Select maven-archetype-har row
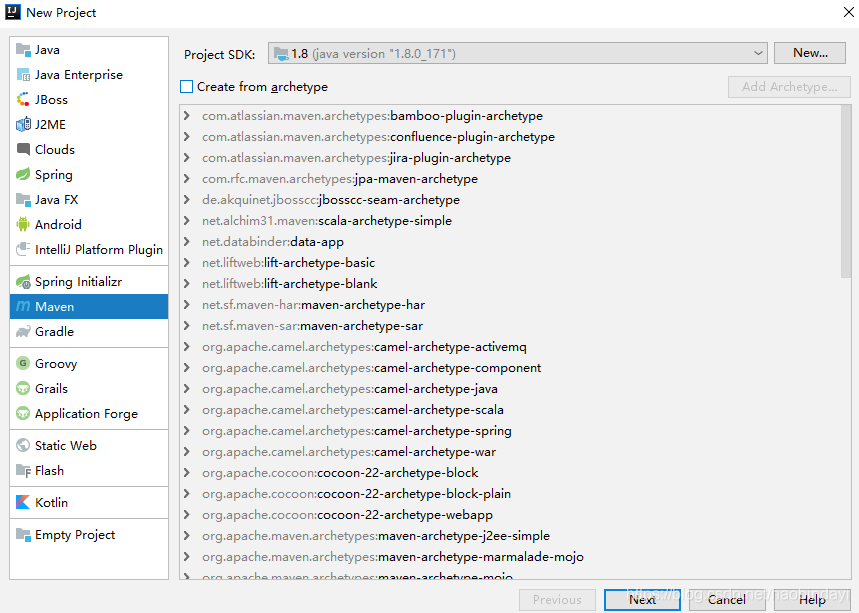 (510, 305)
